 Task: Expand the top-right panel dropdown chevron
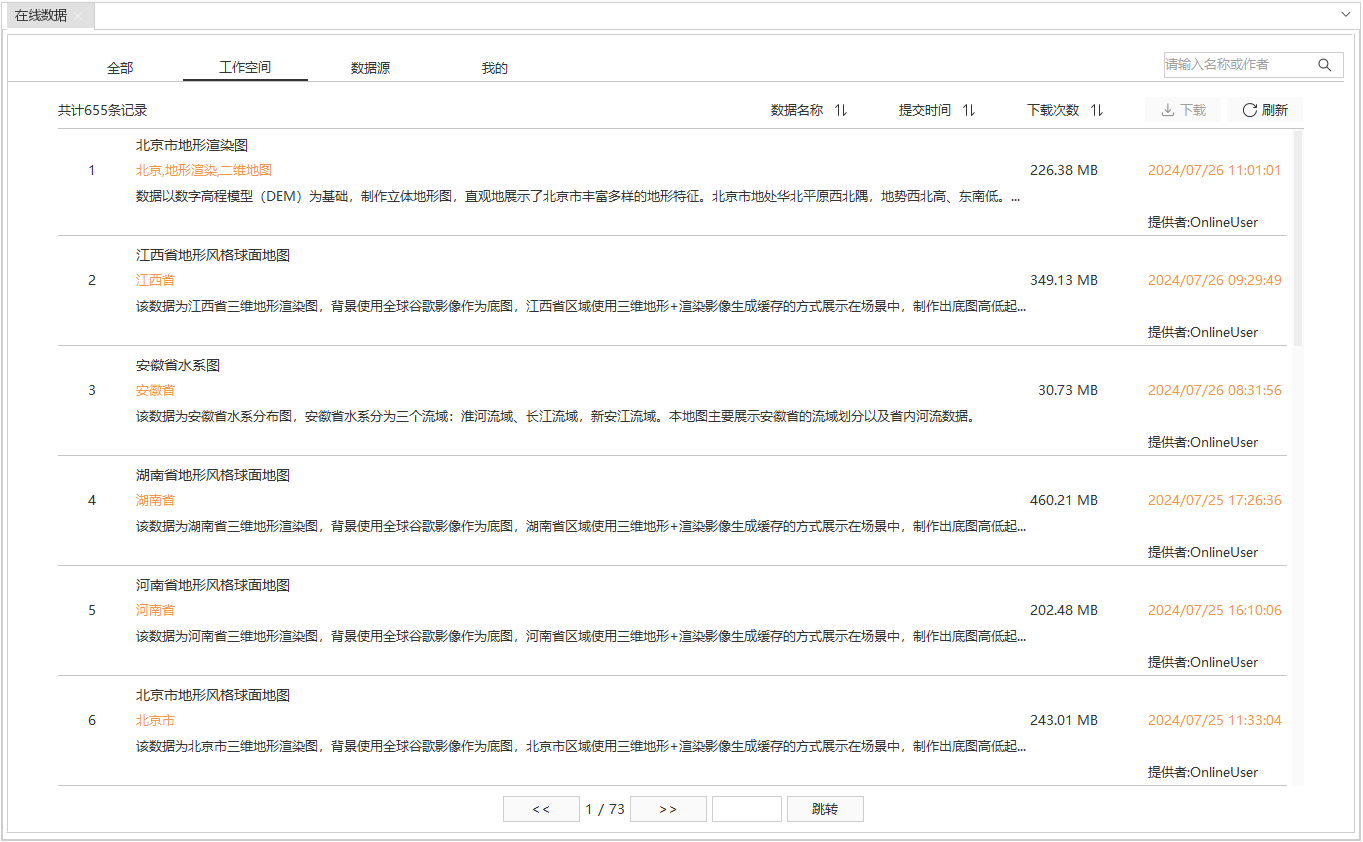[1345, 15]
